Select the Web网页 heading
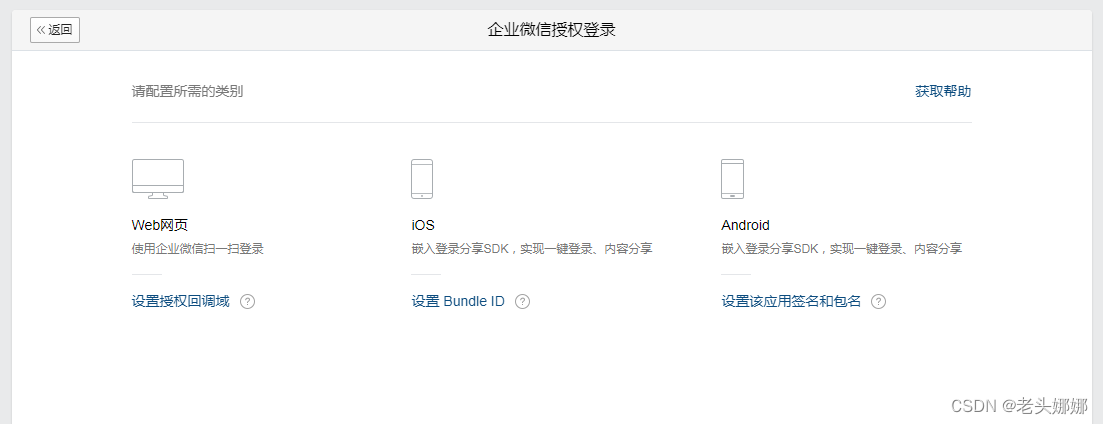 pyautogui.click(x=160, y=225)
